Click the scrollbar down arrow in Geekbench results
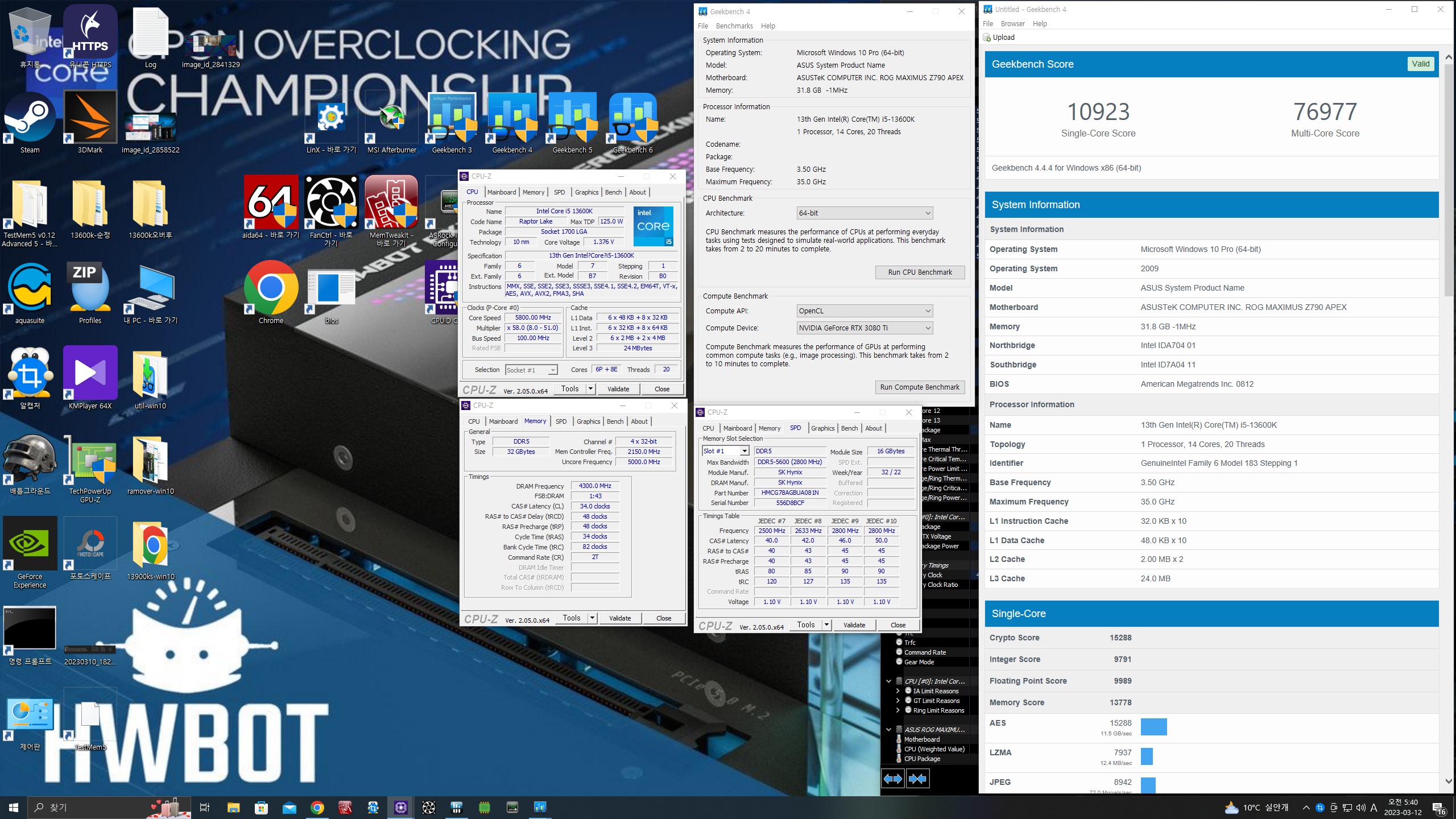This screenshot has height=819, width=1456. pos(1448,781)
